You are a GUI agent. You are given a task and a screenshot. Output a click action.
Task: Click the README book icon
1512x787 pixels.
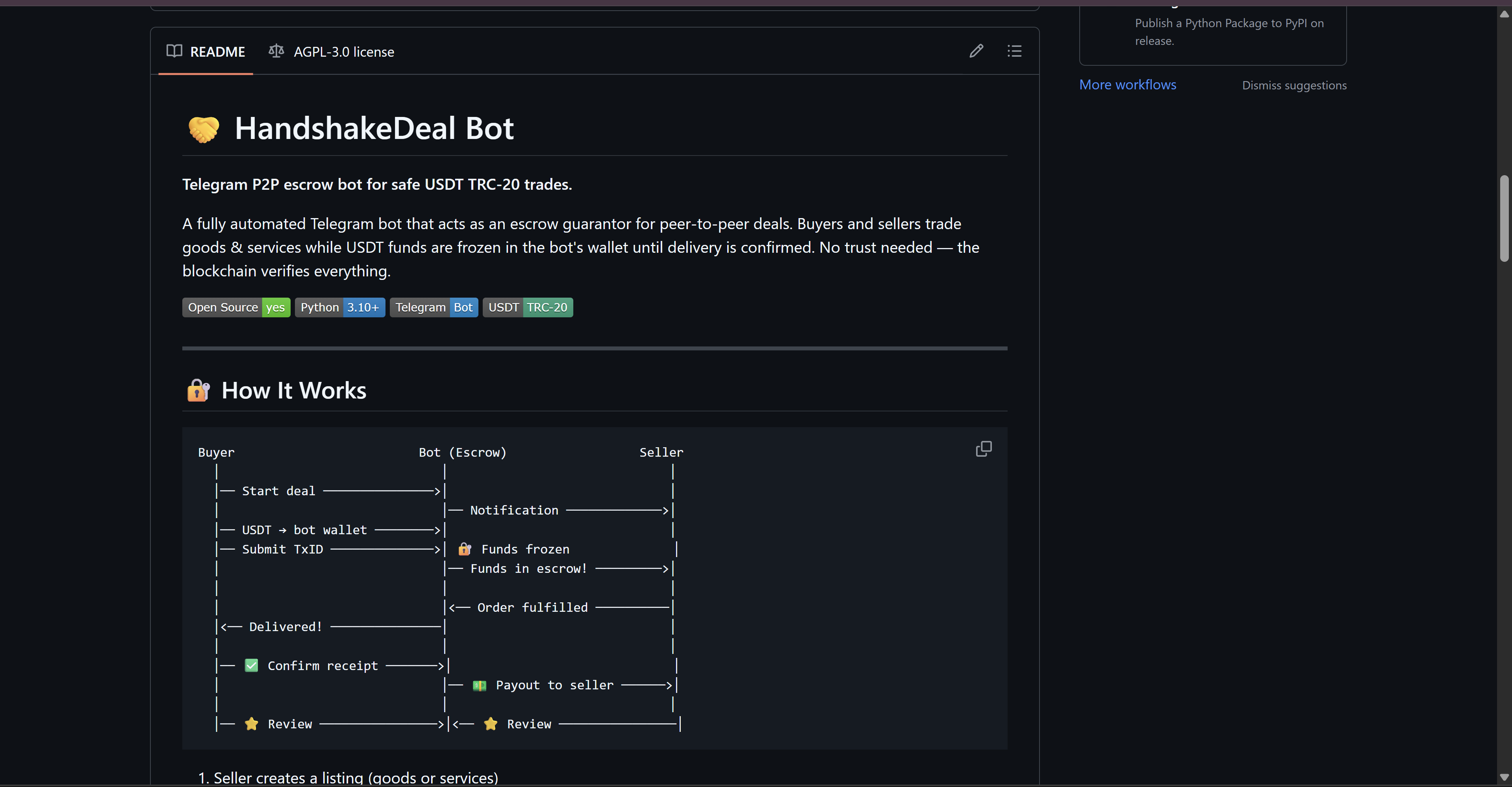click(174, 51)
